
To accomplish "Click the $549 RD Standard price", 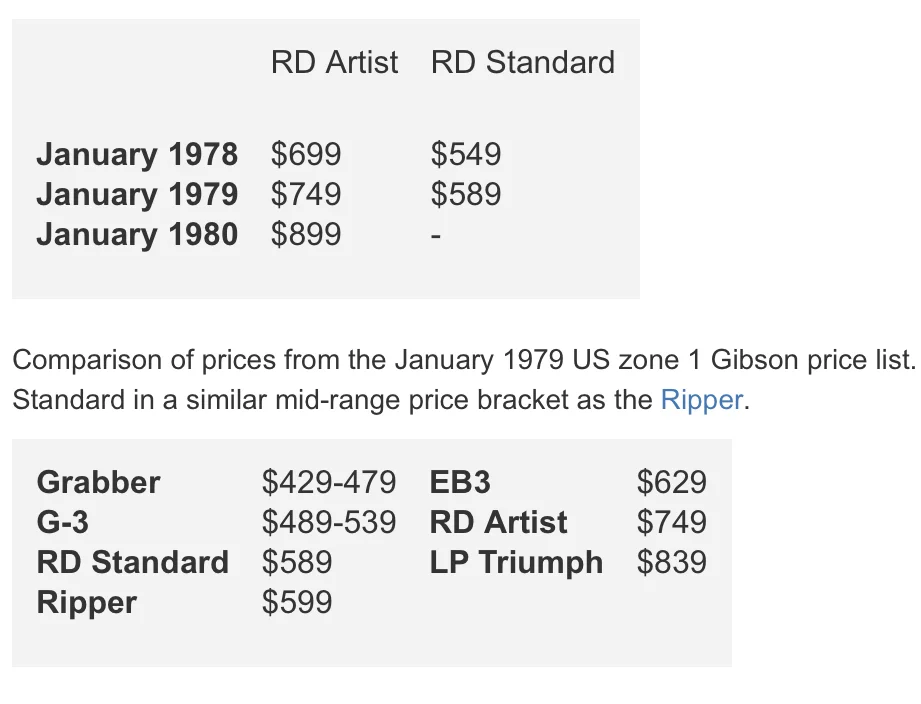I will tap(466, 155).
